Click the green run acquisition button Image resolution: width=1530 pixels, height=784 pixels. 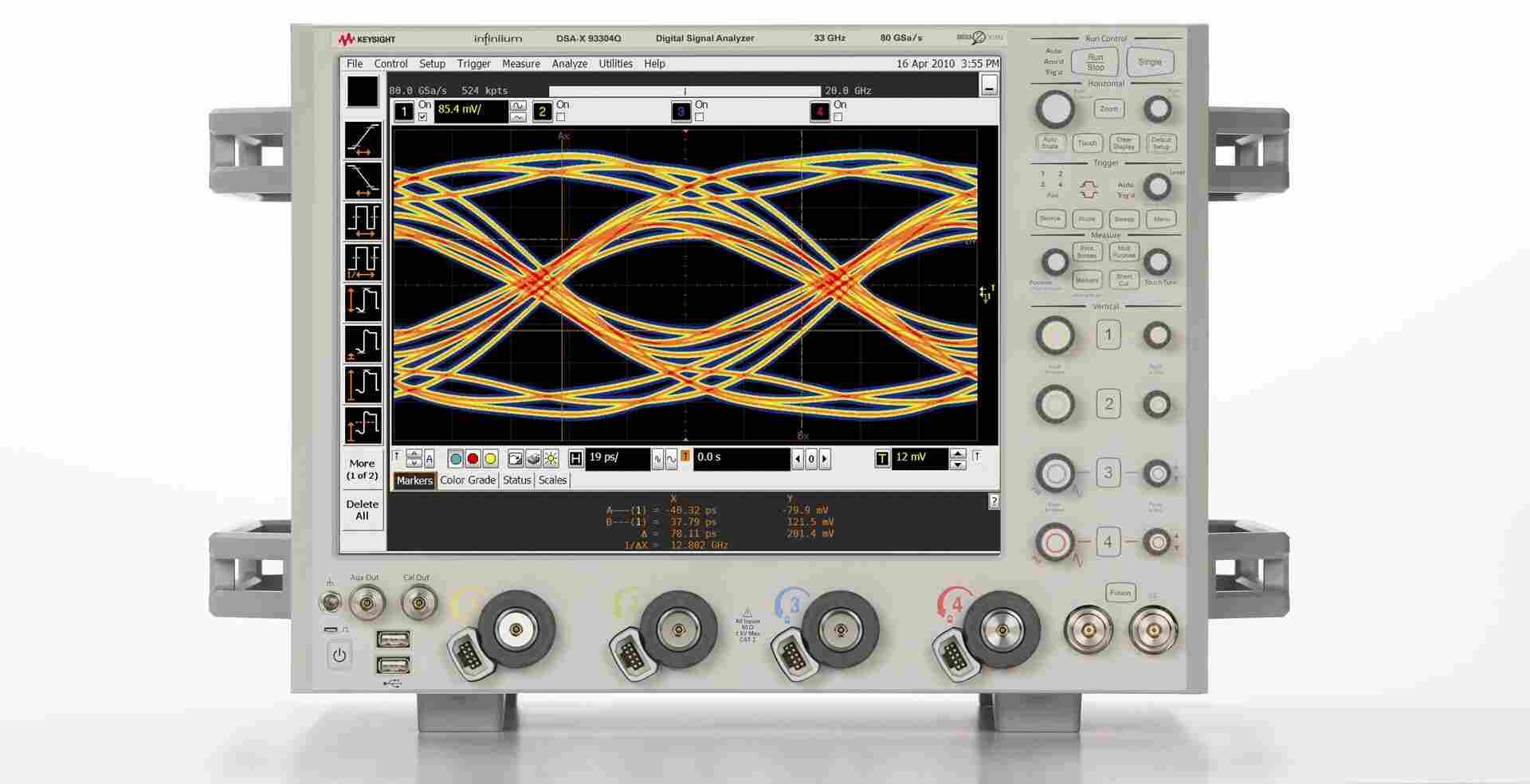pyautogui.click(x=455, y=458)
